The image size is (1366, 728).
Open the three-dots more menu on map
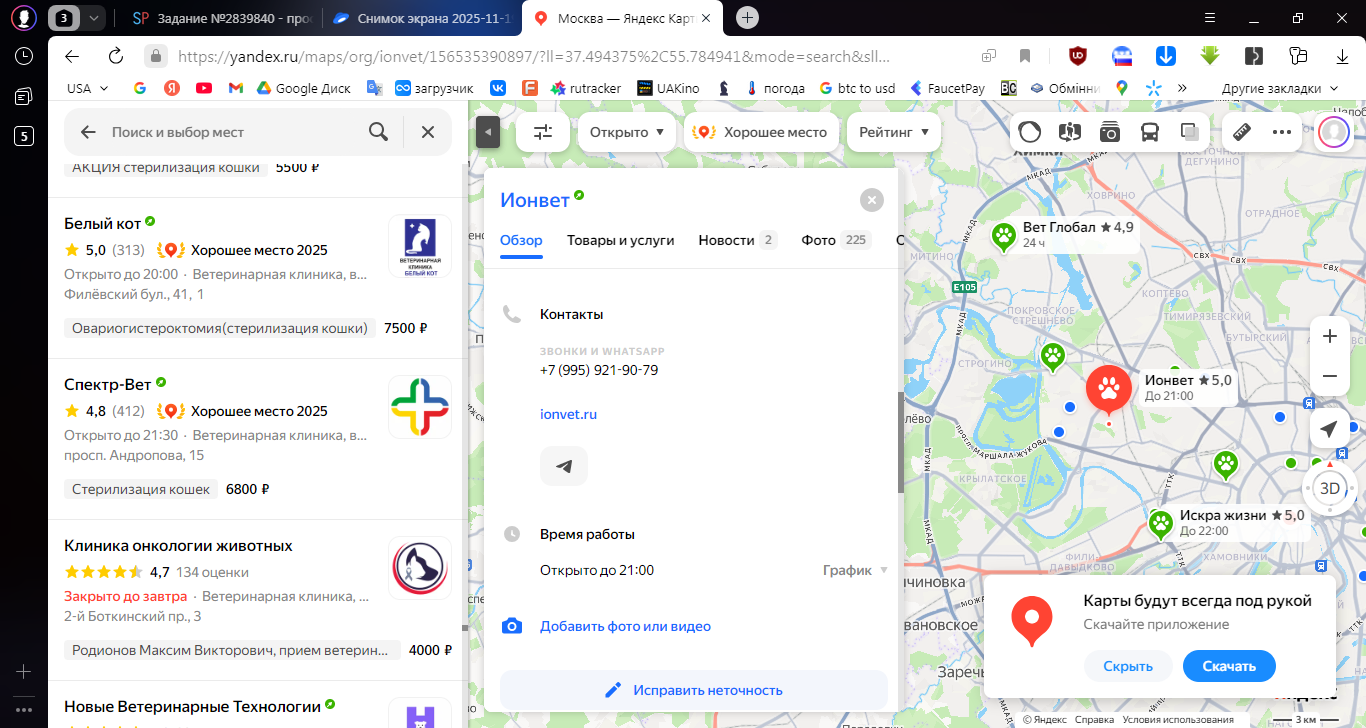tap(1282, 131)
